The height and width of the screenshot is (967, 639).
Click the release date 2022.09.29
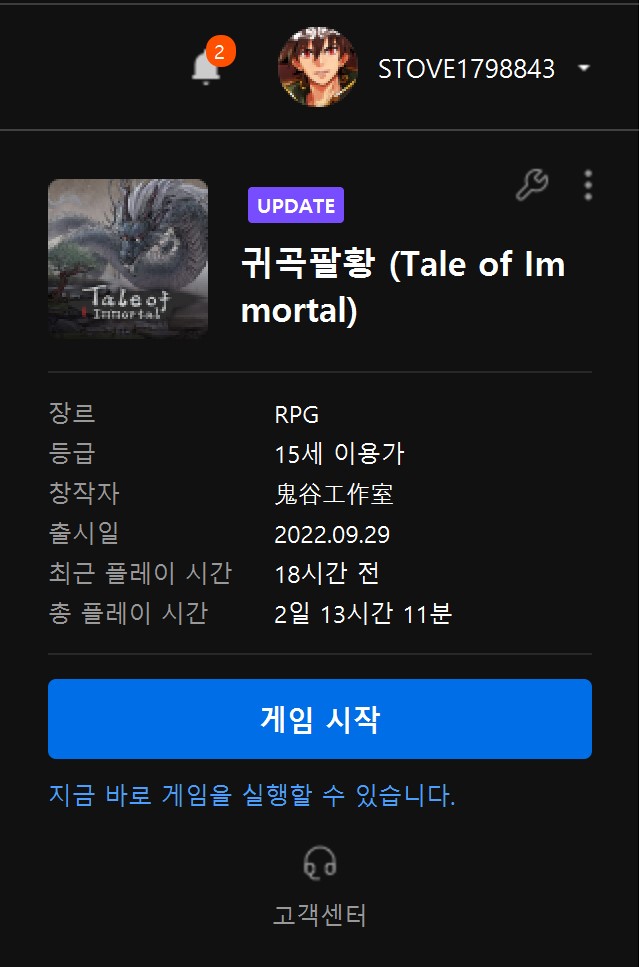332,535
